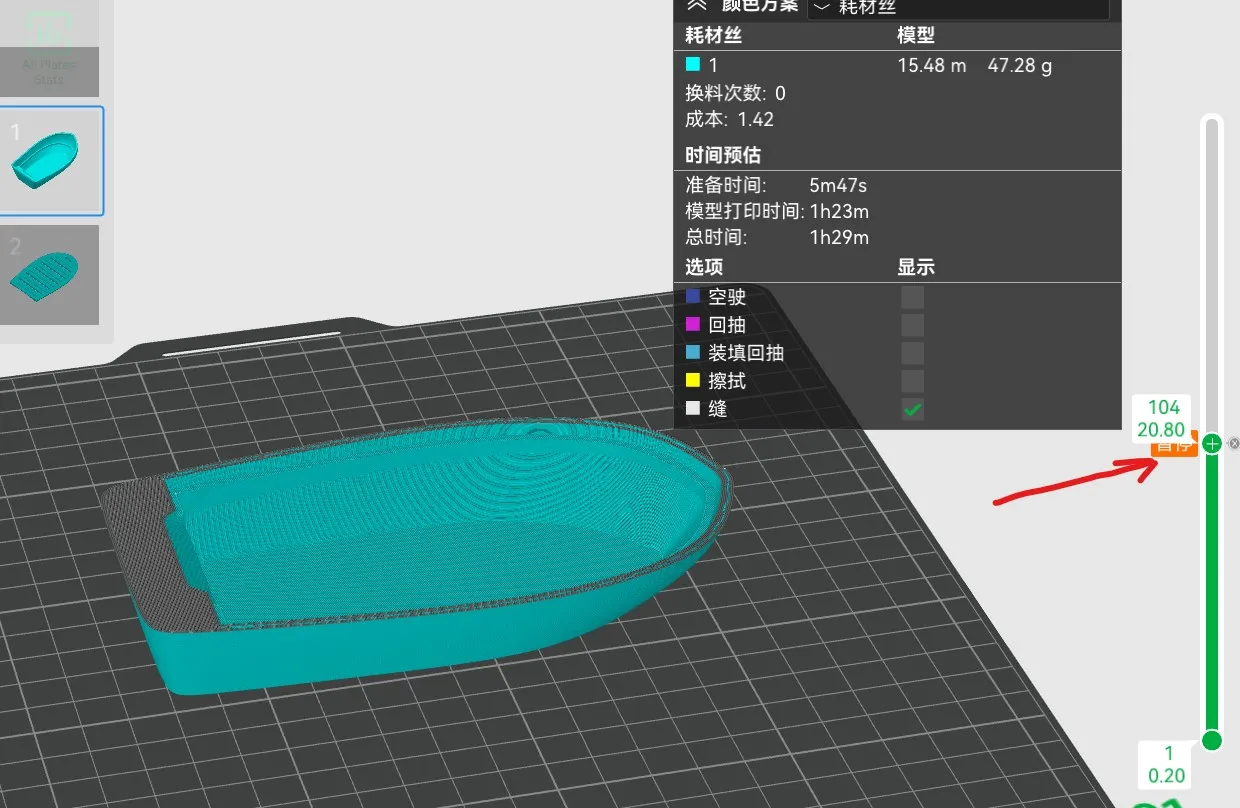
Task: Click the lower green handle of layer slider
Action: click(1212, 740)
